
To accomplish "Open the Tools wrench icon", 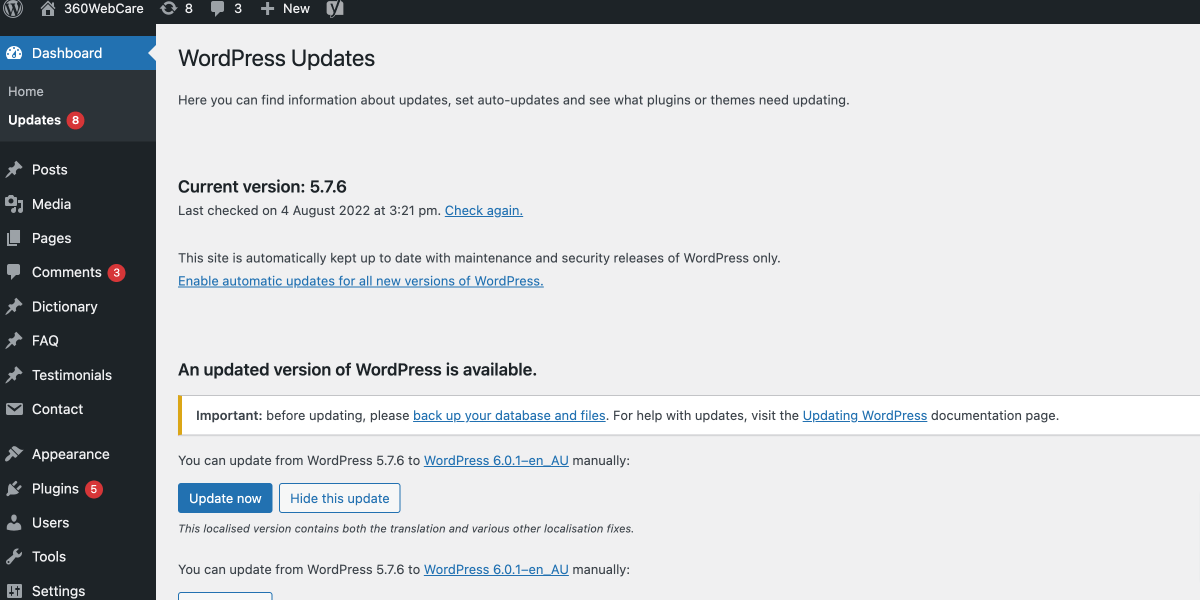I will point(14,556).
